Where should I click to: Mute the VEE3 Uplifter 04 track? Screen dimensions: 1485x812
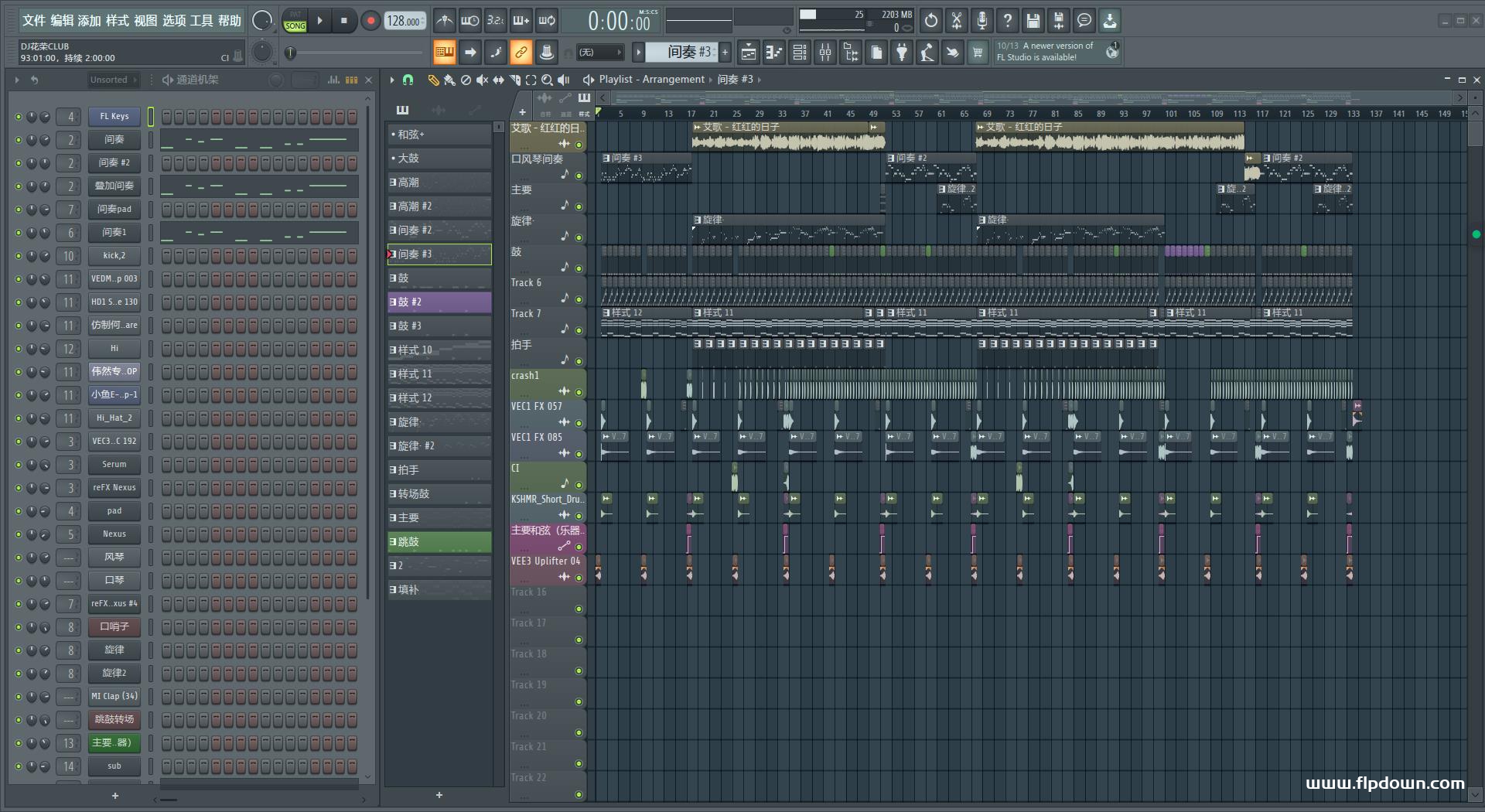click(x=579, y=578)
